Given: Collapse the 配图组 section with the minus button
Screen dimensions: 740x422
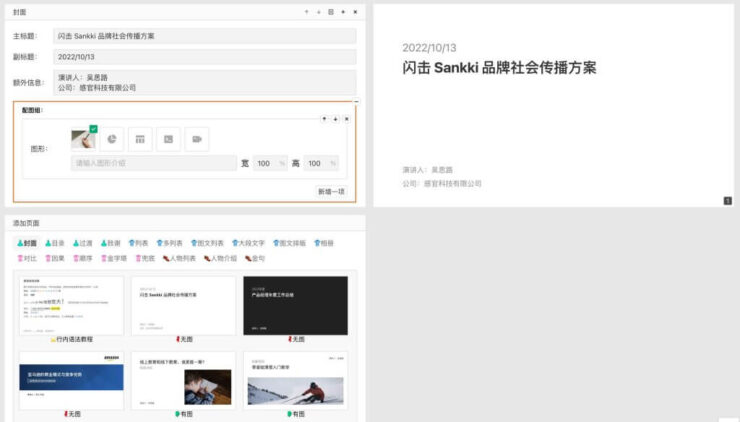Looking at the screenshot, I should [356, 101].
